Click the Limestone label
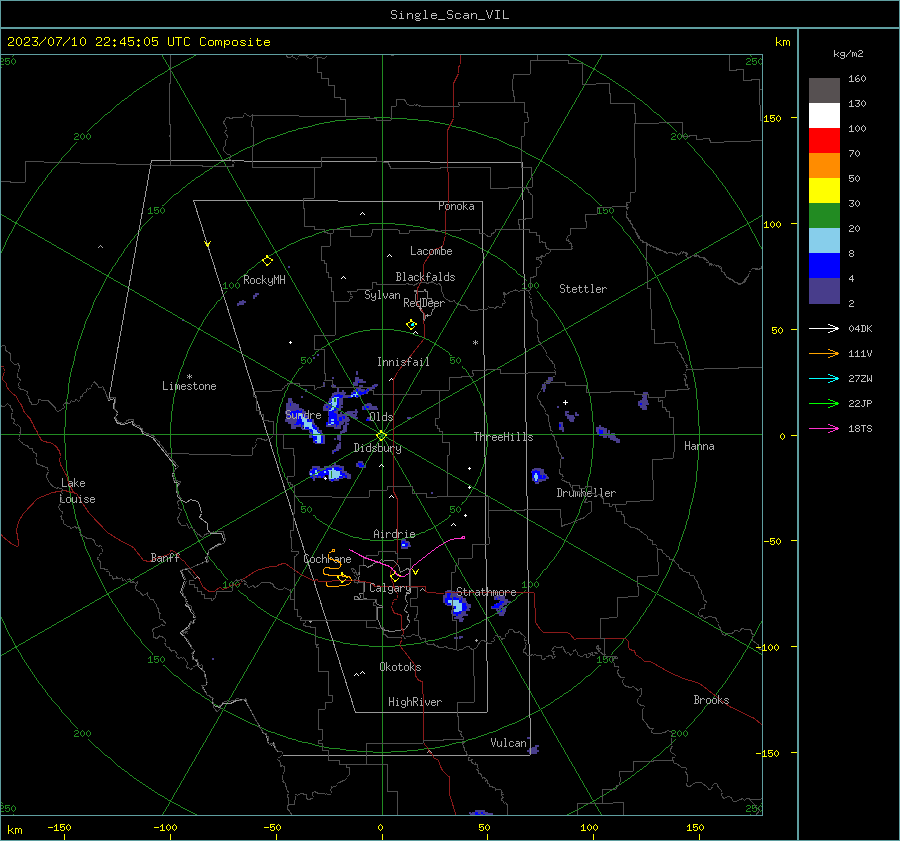Viewport: 900px width, 841px height. tap(189, 386)
